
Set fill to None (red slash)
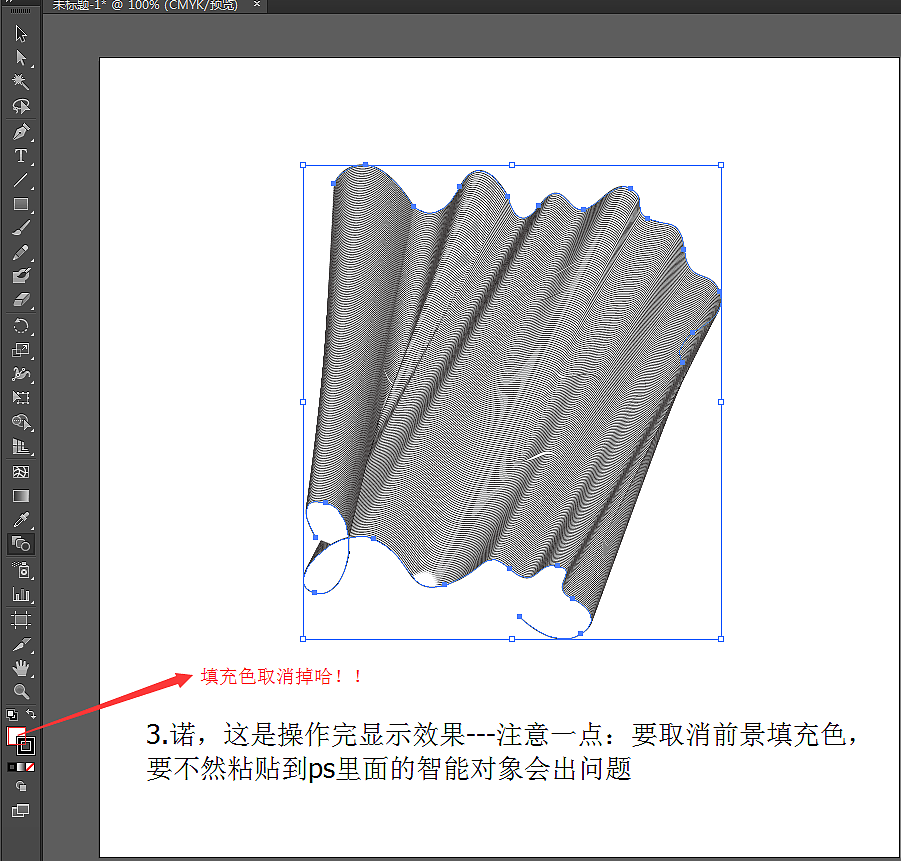coord(30,767)
